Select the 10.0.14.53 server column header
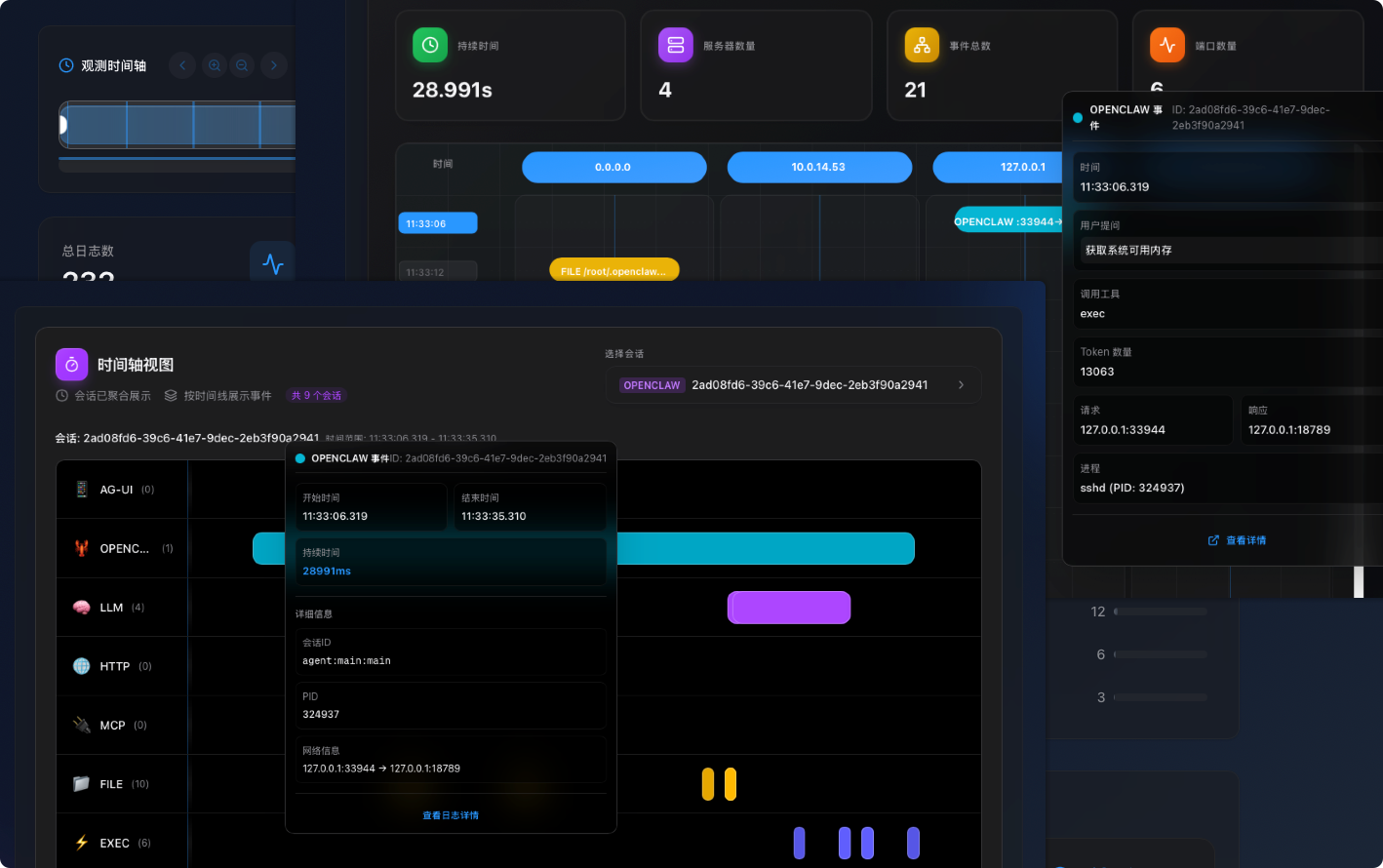The height and width of the screenshot is (868, 1383). point(819,167)
